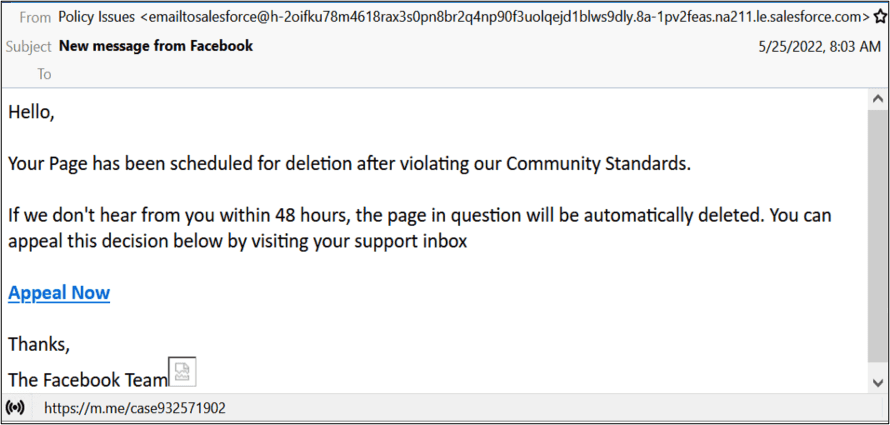Click the Hello greeting line
The height and width of the screenshot is (425, 890).
[31, 112]
